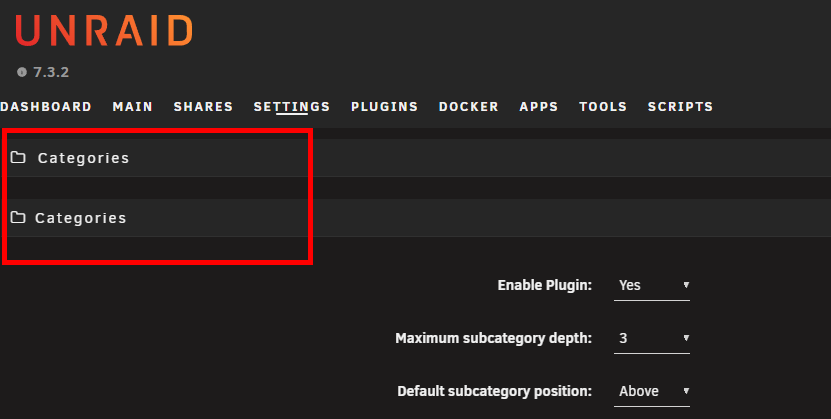Click folder icon of second Categories header
Image resolution: width=831 pixels, height=419 pixels.
(18, 217)
